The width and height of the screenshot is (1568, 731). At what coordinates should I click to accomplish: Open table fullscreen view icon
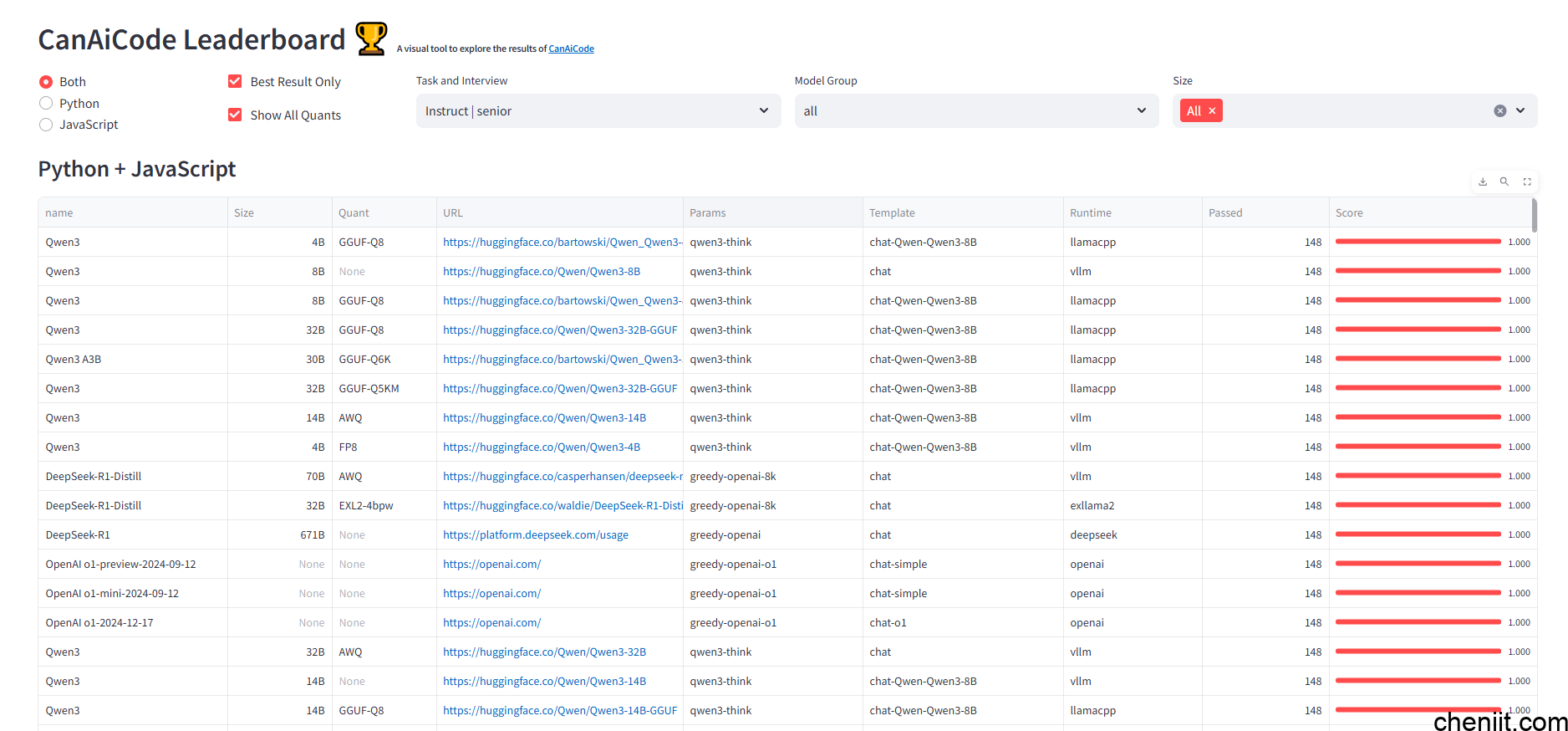[x=1527, y=181]
